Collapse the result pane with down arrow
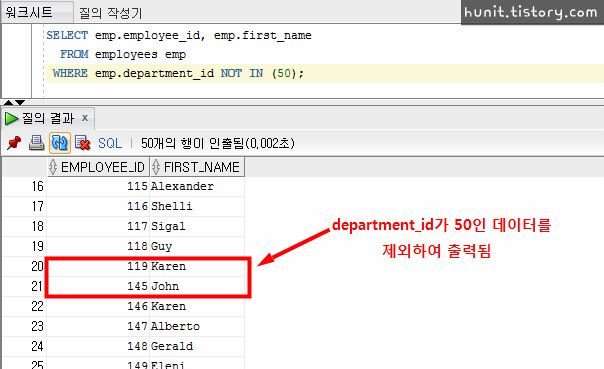The height and width of the screenshot is (369, 604). (20, 102)
